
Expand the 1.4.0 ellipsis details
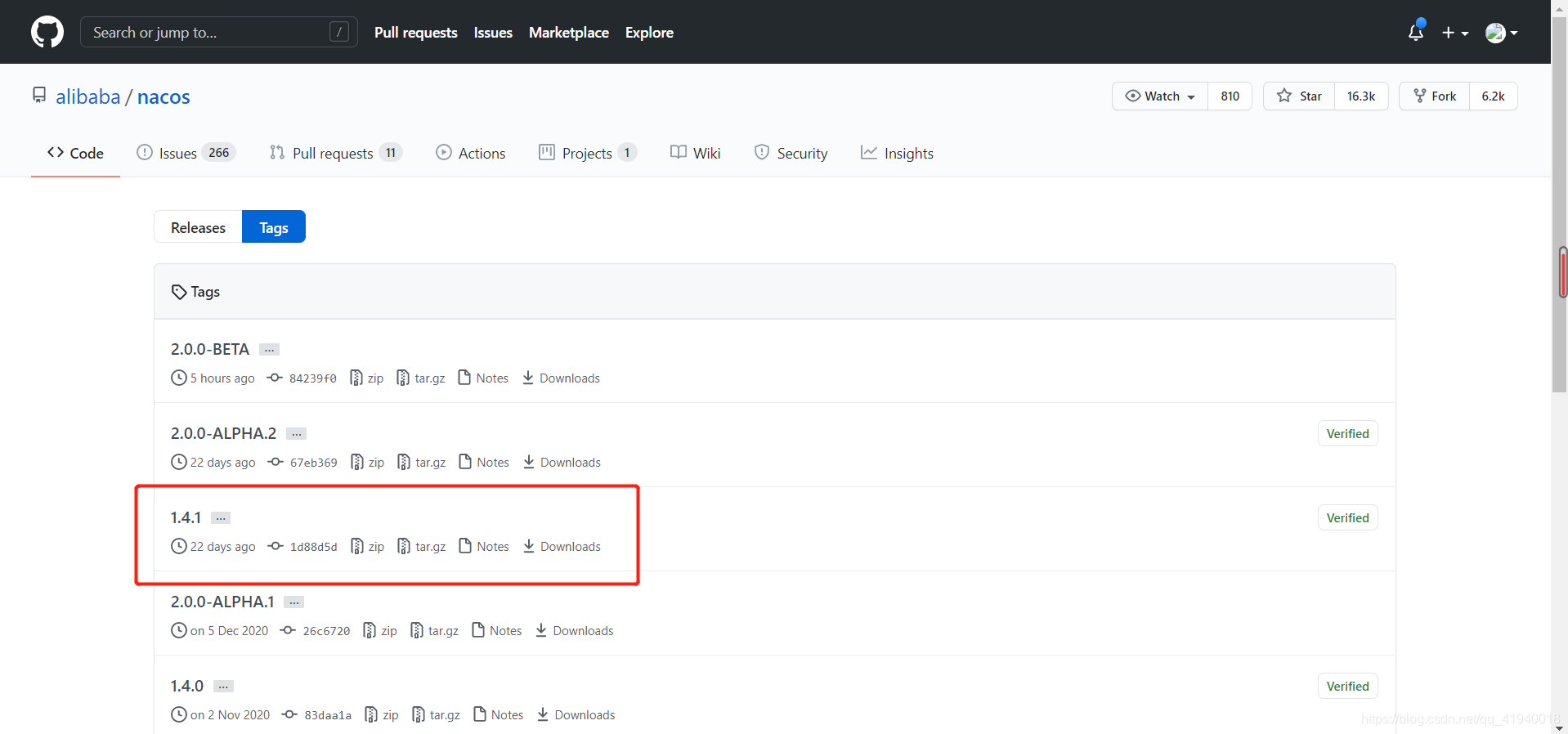(223, 686)
